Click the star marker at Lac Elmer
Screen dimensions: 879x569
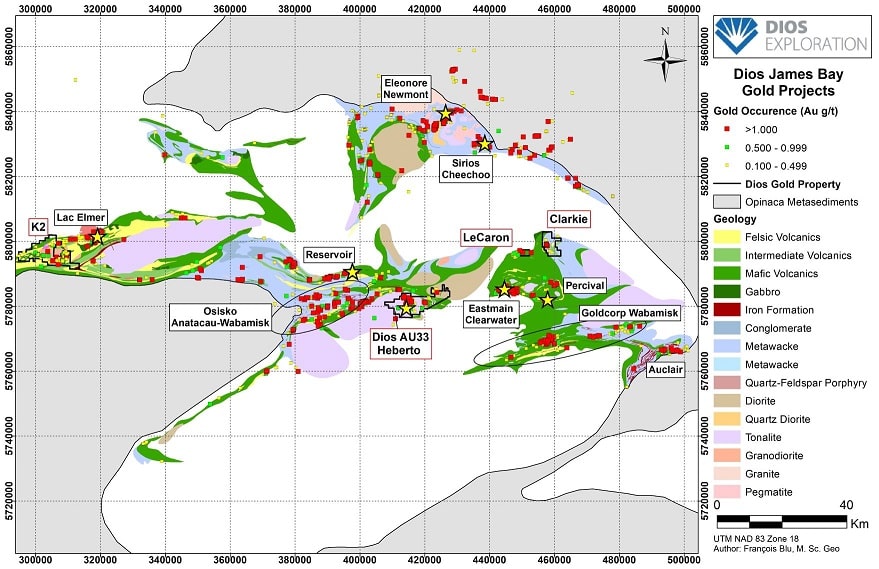click(97, 237)
